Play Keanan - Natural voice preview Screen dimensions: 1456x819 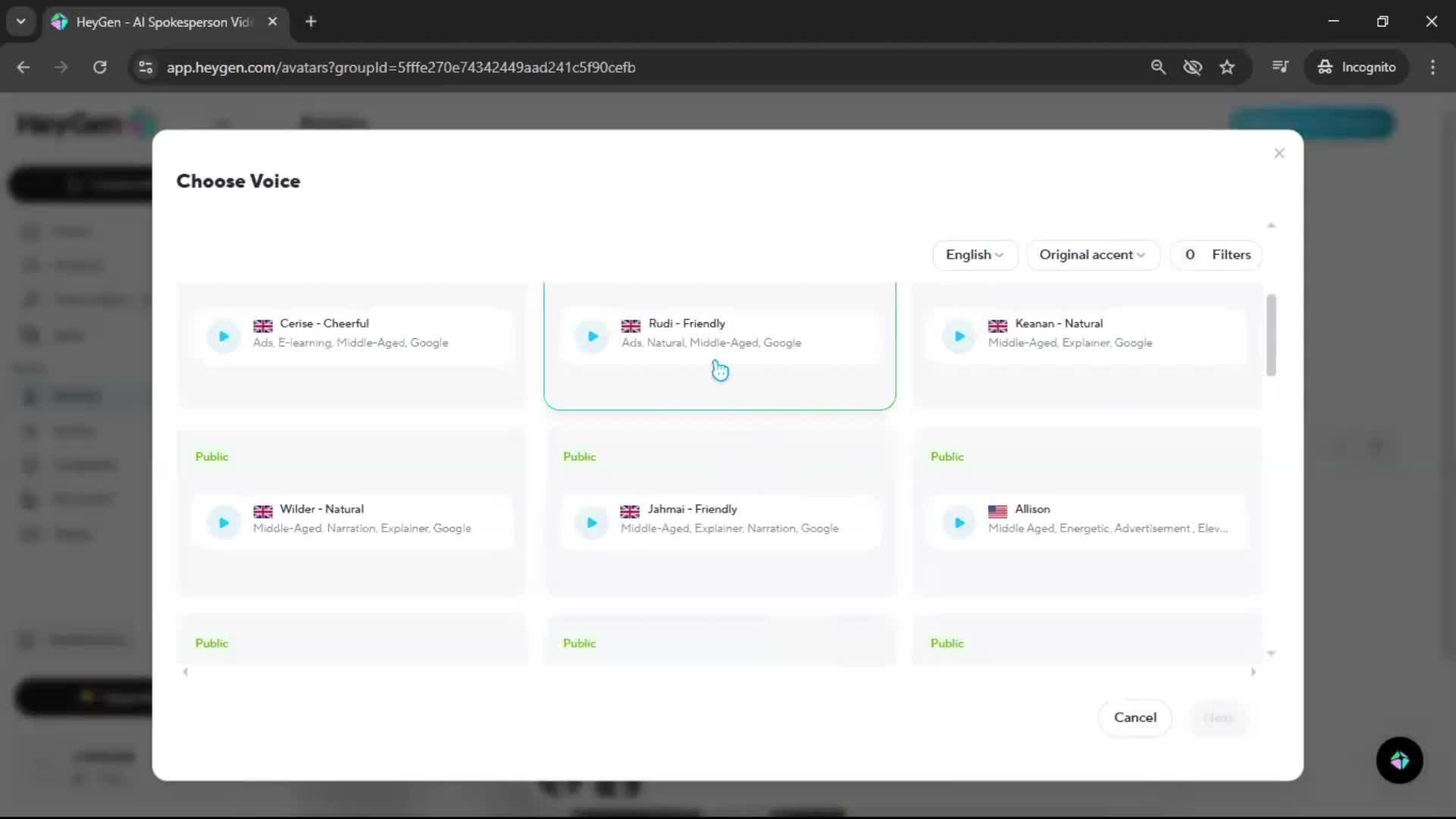tap(959, 336)
